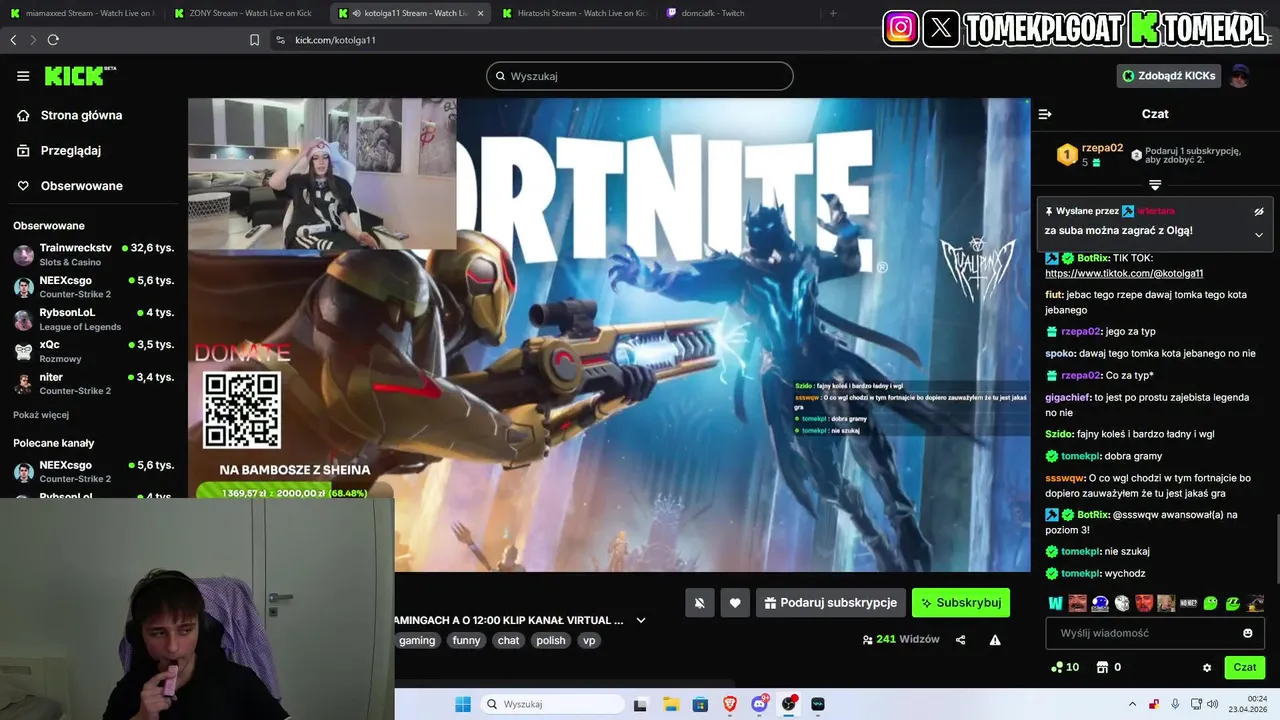
Task: Open Brave browser from the taskbar
Action: pyautogui.click(x=730, y=704)
